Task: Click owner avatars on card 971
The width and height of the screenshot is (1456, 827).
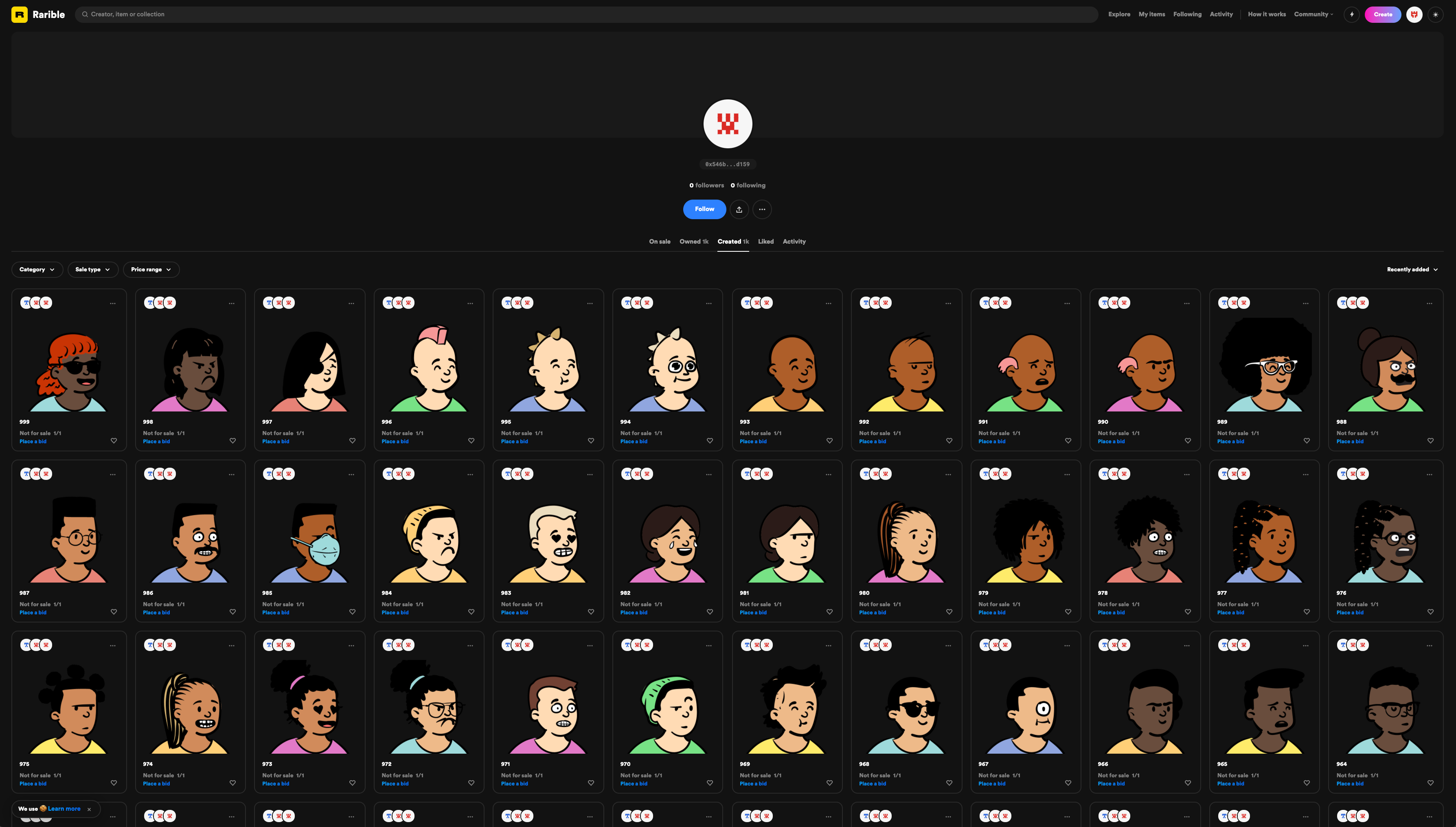Action: [x=517, y=644]
